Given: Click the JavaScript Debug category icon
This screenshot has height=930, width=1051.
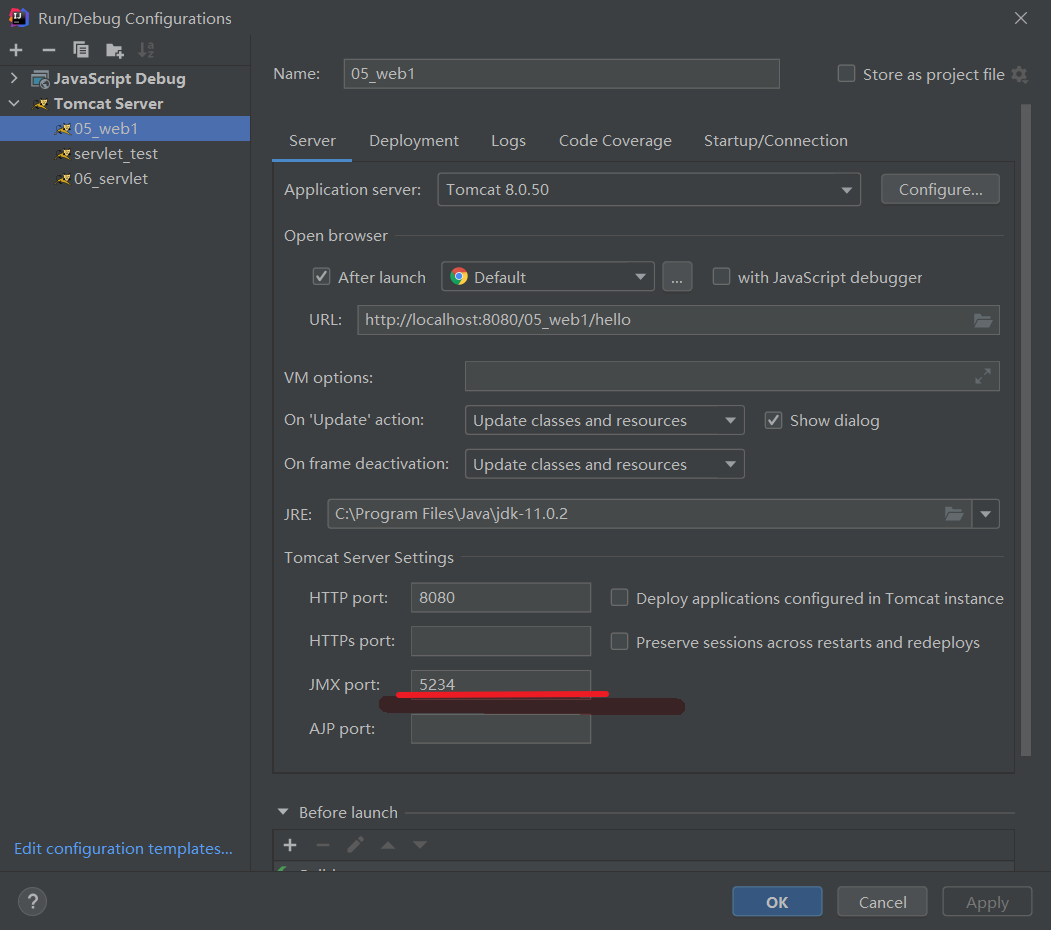Looking at the screenshot, I should coord(40,79).
